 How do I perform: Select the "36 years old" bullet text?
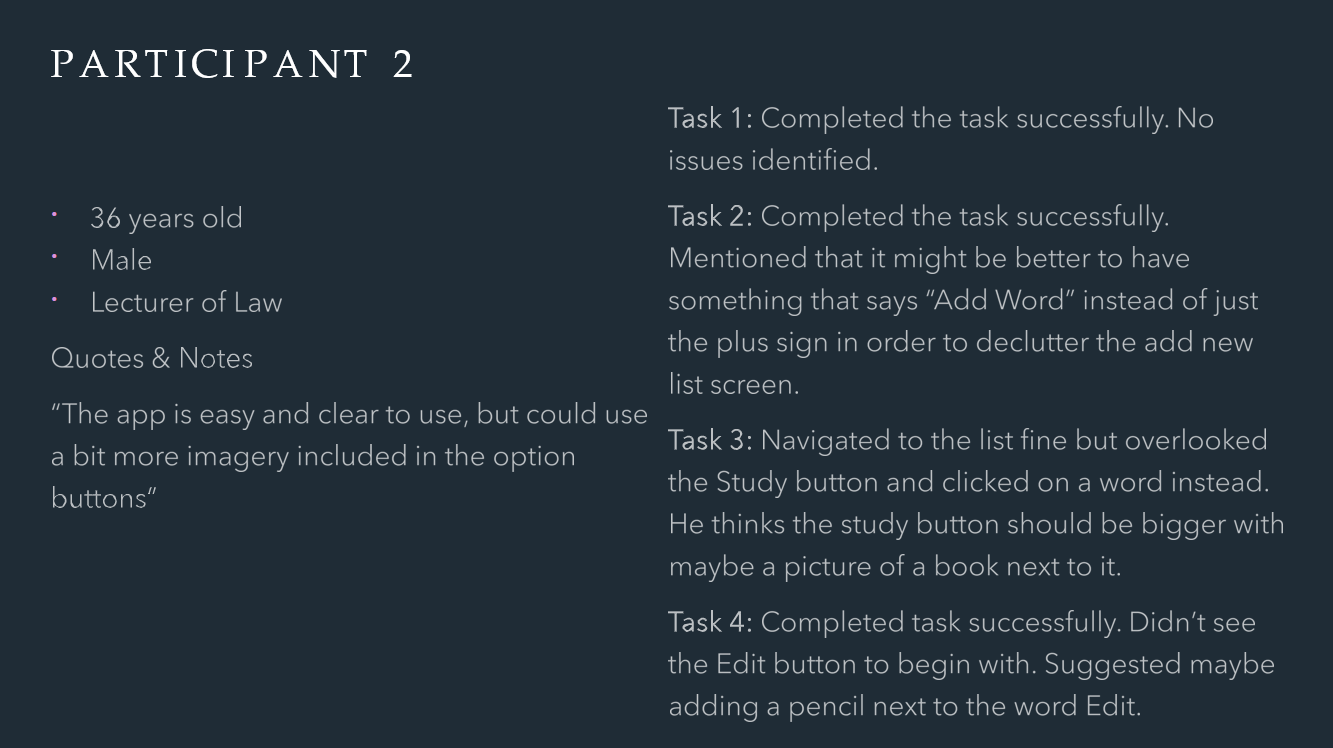coord(166,218)
